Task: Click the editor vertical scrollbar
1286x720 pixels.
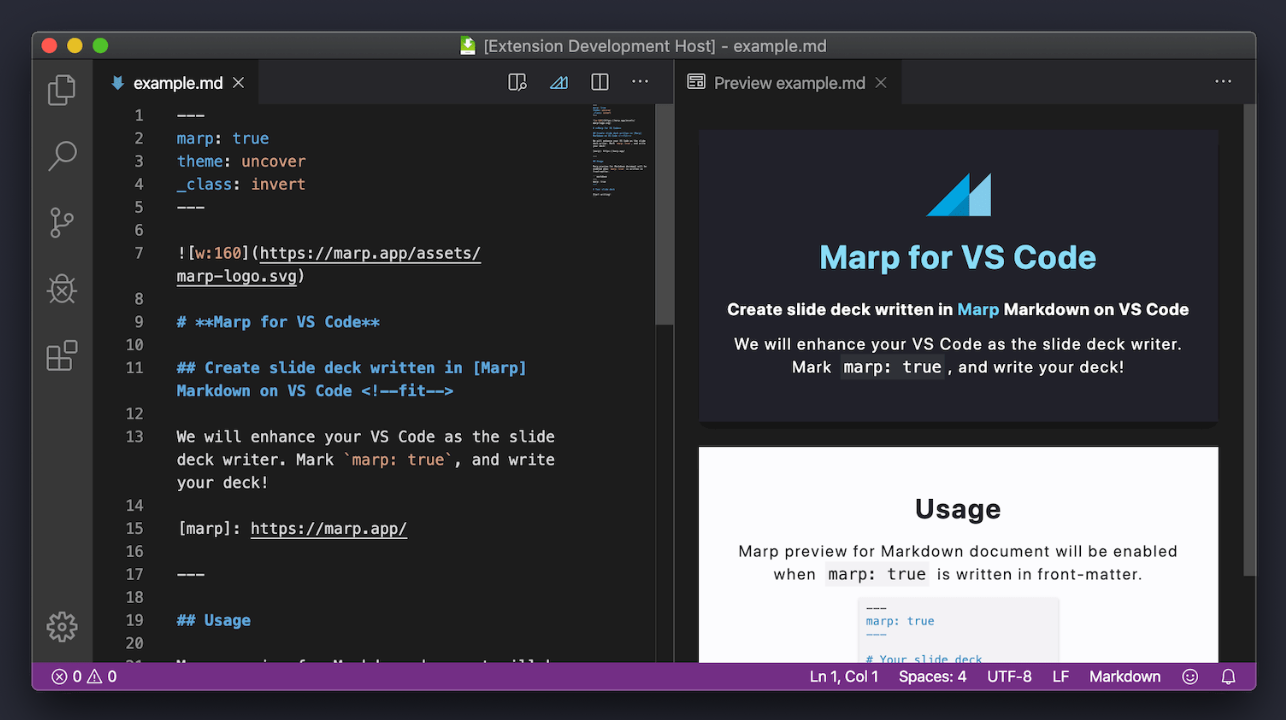Action: [x=664, y=214]
